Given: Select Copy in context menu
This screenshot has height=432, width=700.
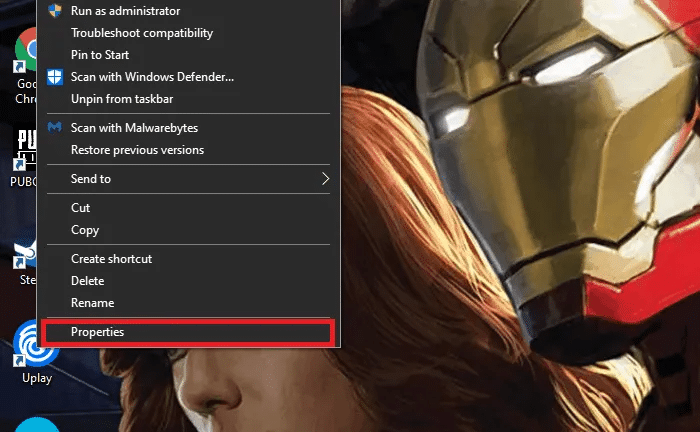Looking at the screenshot, I should 188,230.
